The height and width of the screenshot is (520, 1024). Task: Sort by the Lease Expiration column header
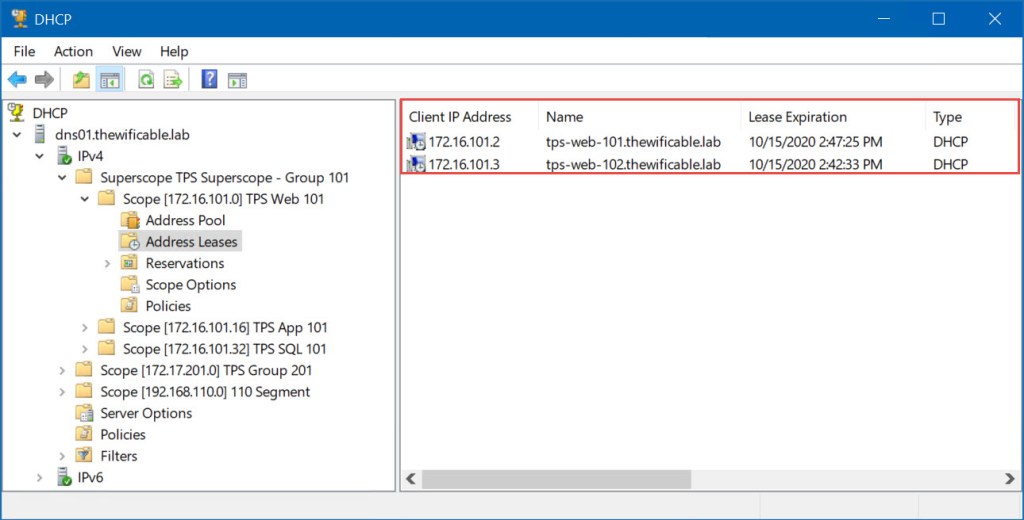tap(797, 117)
